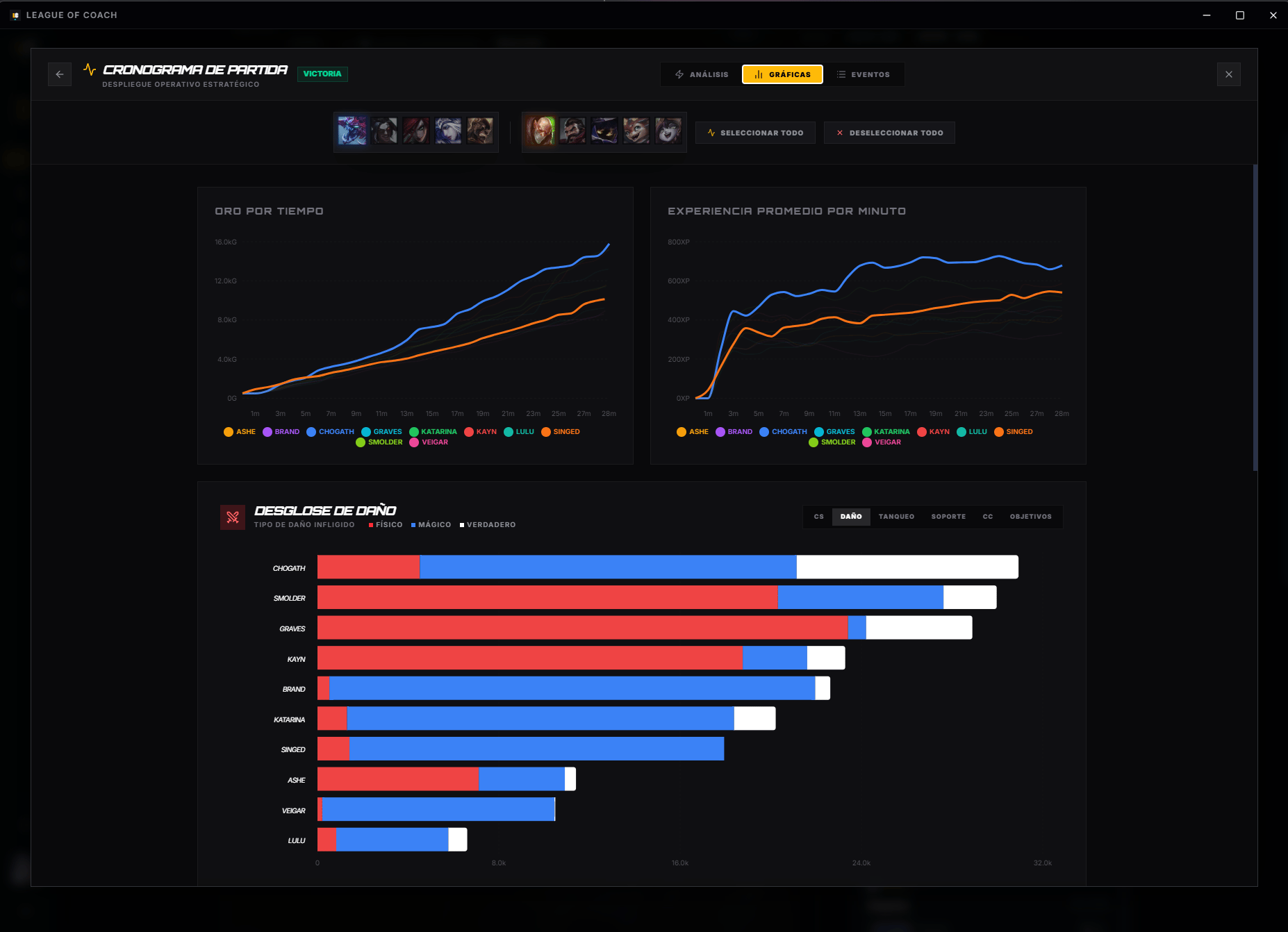Click the white true-damage segment of Chogath's bar

[x=907, y=567]
